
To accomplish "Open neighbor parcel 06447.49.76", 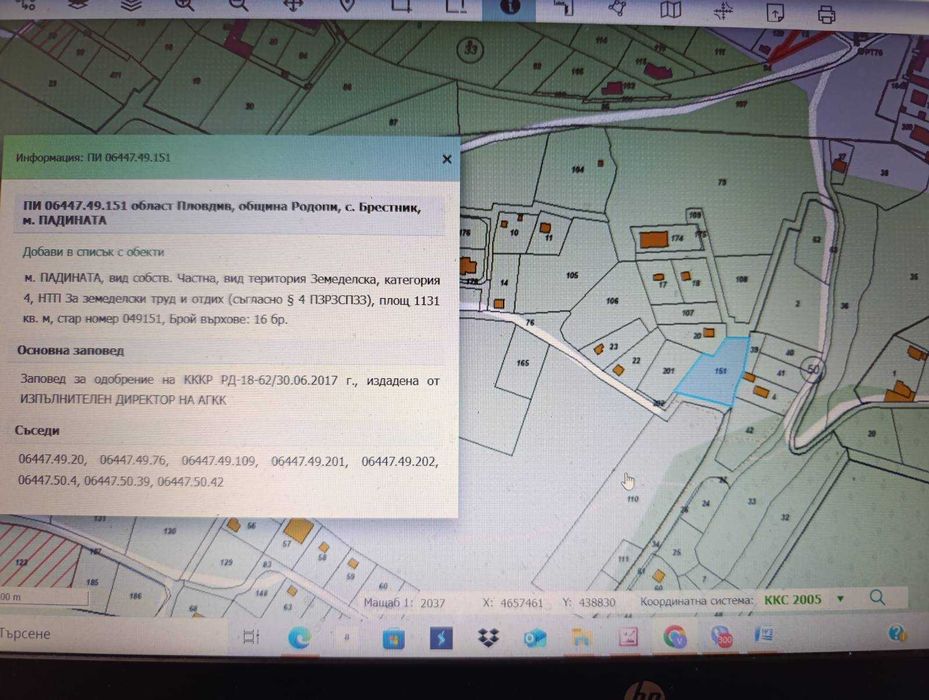I will pos(134,459).
